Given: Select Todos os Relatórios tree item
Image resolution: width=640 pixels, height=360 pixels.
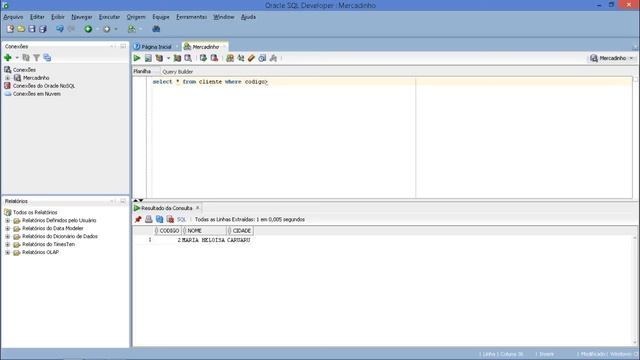Looking at the screenshot, I should pyautogui.click(x=35, y=212).
